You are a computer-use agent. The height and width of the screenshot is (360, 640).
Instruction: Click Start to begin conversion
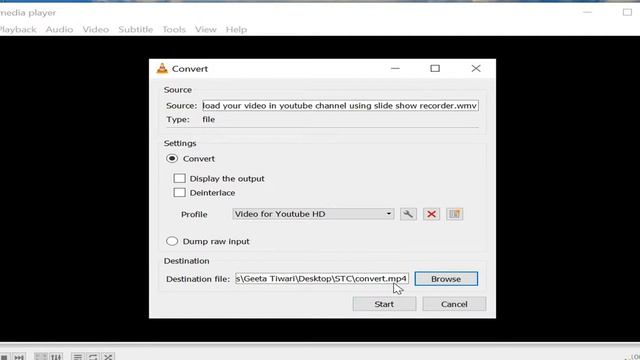click(x=384, y=304)
